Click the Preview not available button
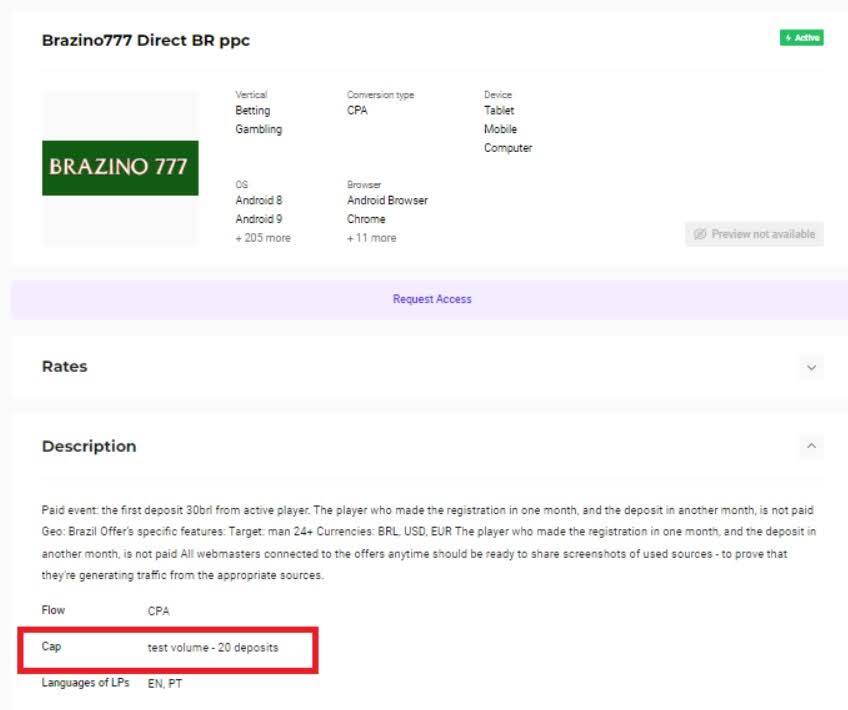 (754, 234)
